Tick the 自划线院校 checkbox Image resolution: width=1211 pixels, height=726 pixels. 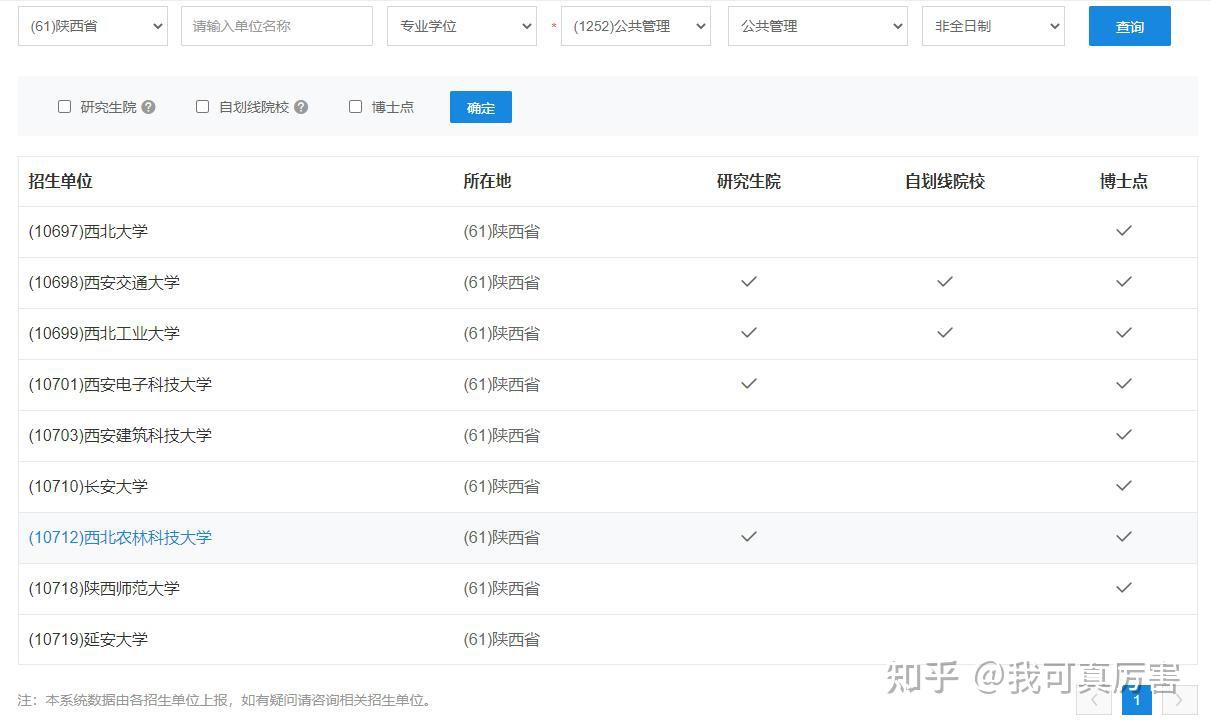(x=203, y=106)
